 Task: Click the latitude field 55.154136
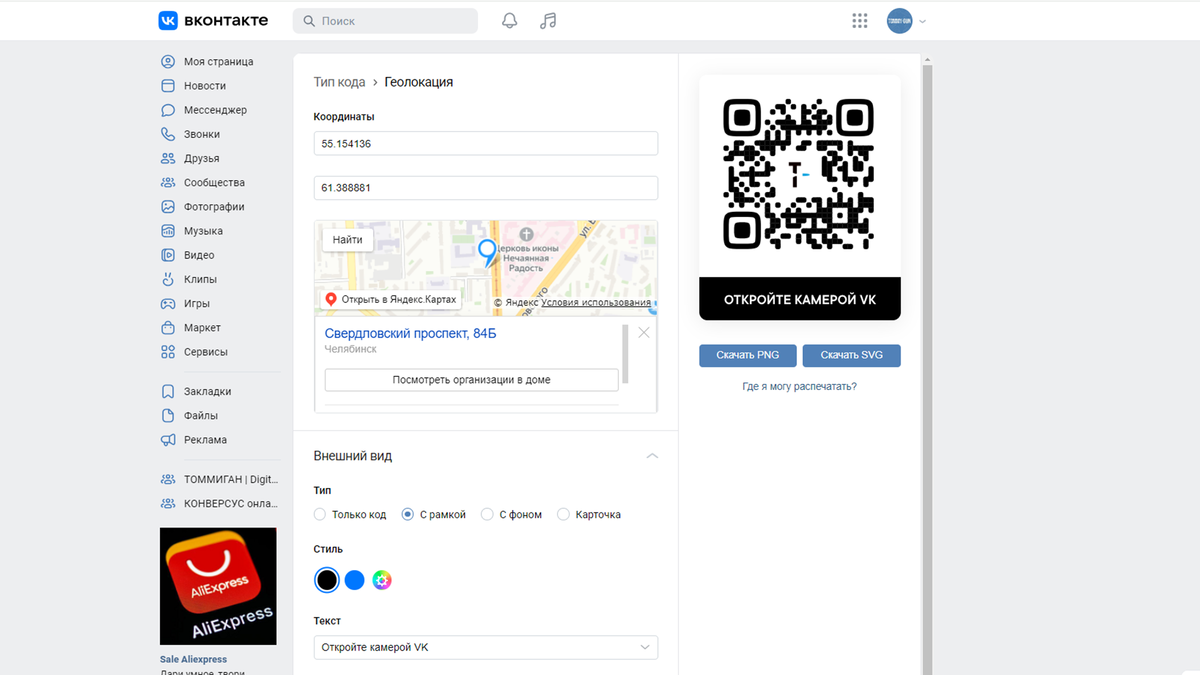click(486, 144)
